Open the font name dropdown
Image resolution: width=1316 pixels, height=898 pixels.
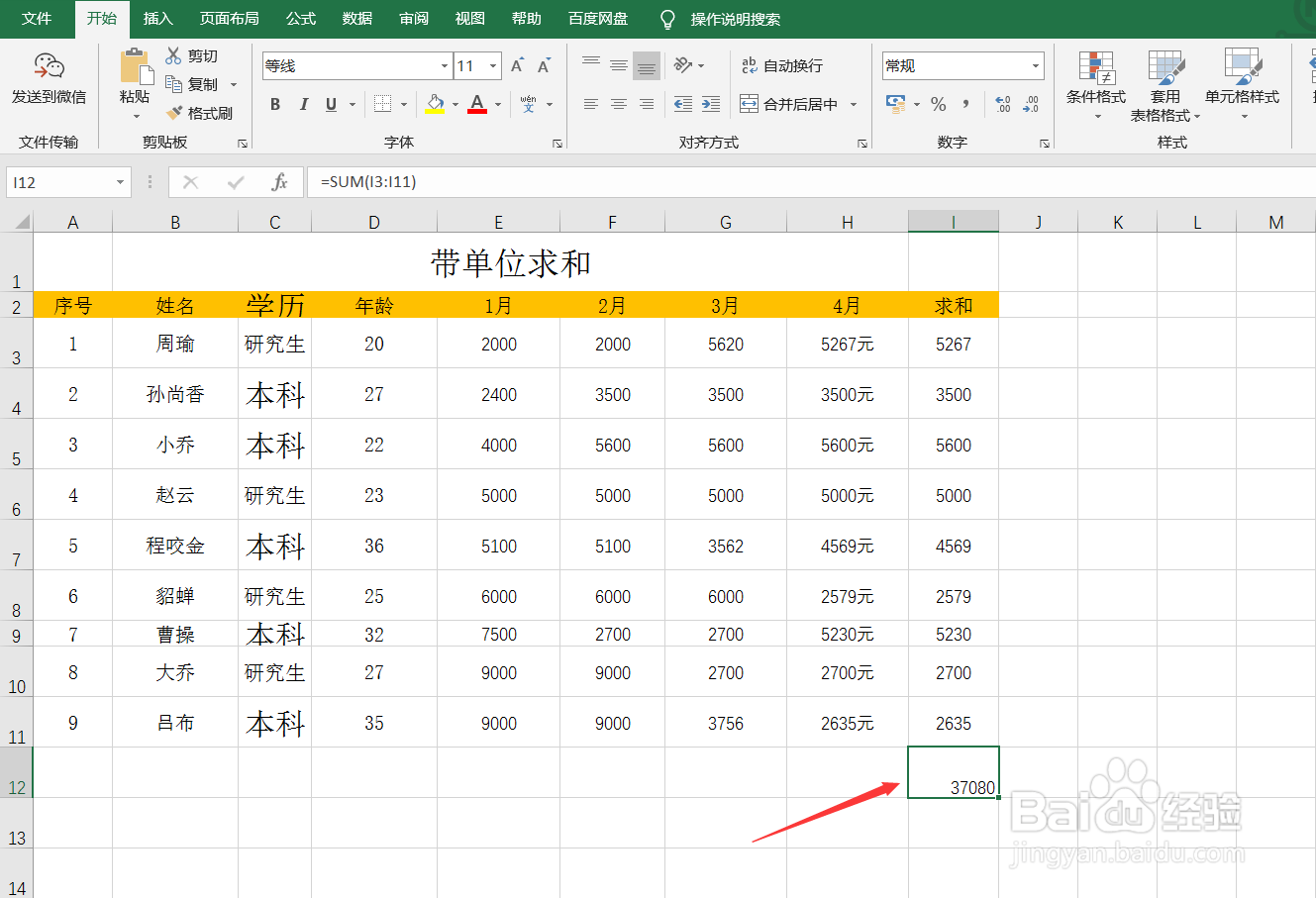pos(443,65)
